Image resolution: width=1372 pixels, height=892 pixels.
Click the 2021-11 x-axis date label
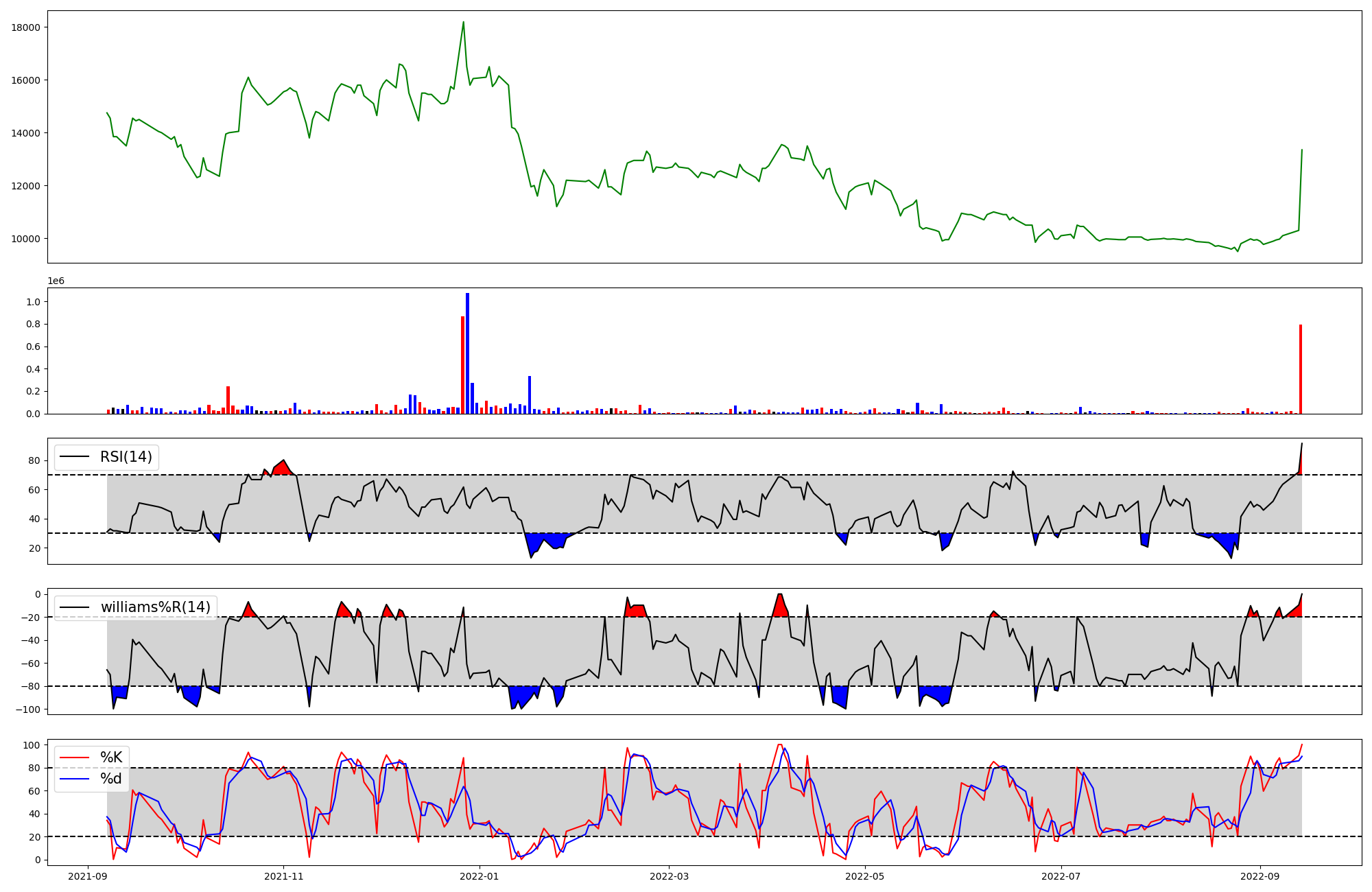click(x=283, y=876)
